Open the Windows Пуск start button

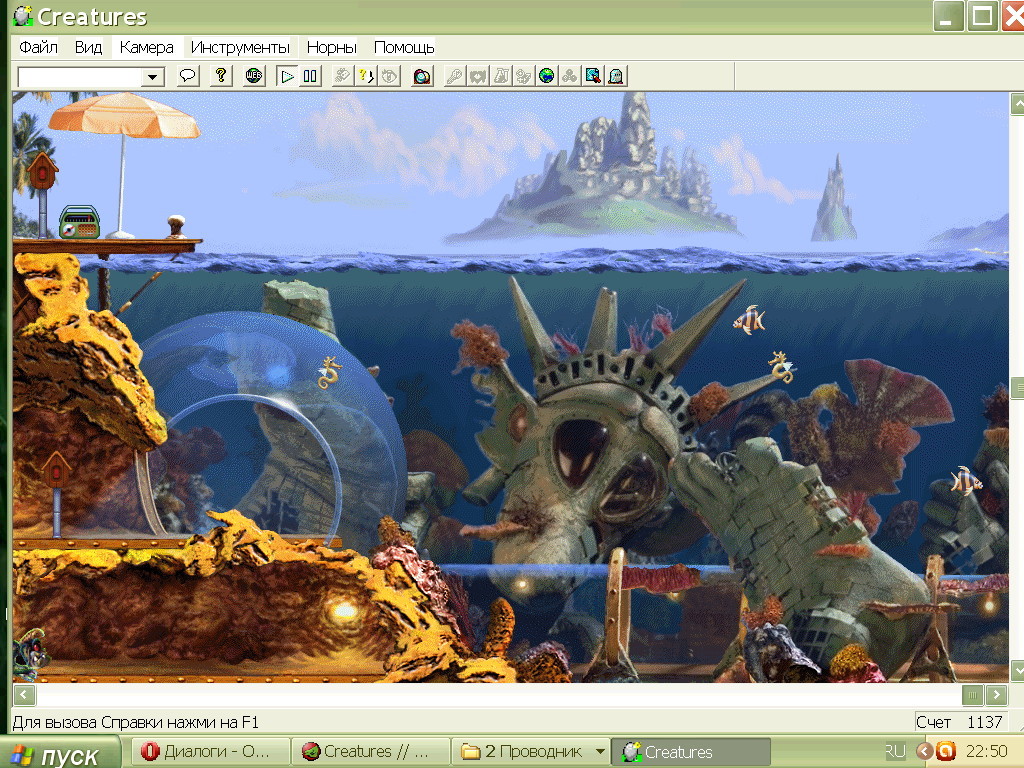tap(60, 754)
